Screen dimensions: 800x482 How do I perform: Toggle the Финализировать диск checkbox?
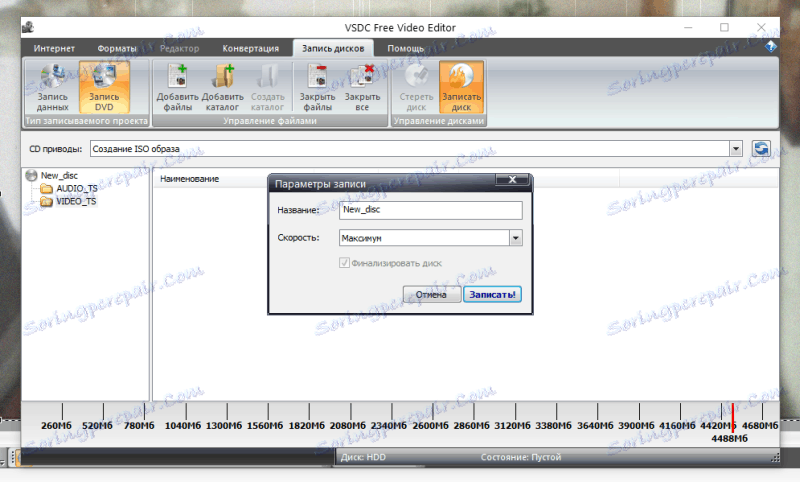tap(344, 263)
